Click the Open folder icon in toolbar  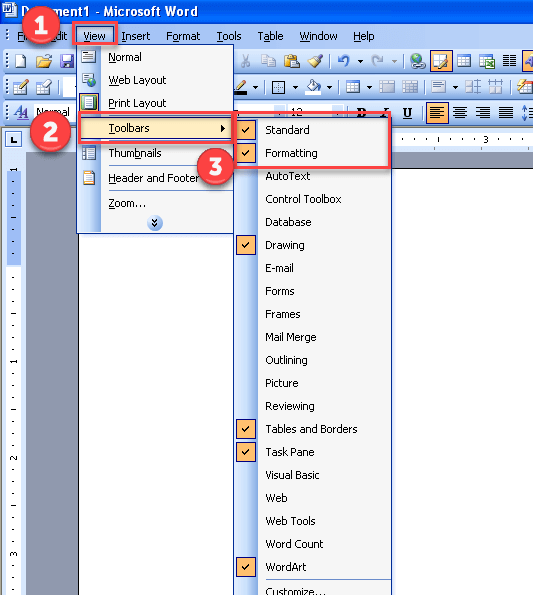click(44, 61)
